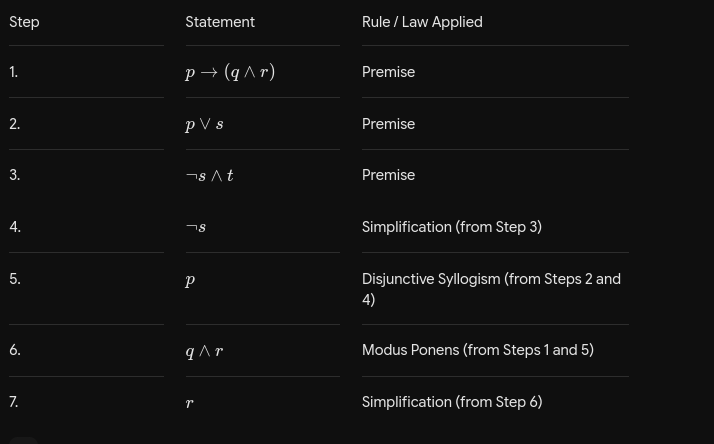The image size is (714, 444).
Task: Click step number 7.
Action: [x=14, y=402]
